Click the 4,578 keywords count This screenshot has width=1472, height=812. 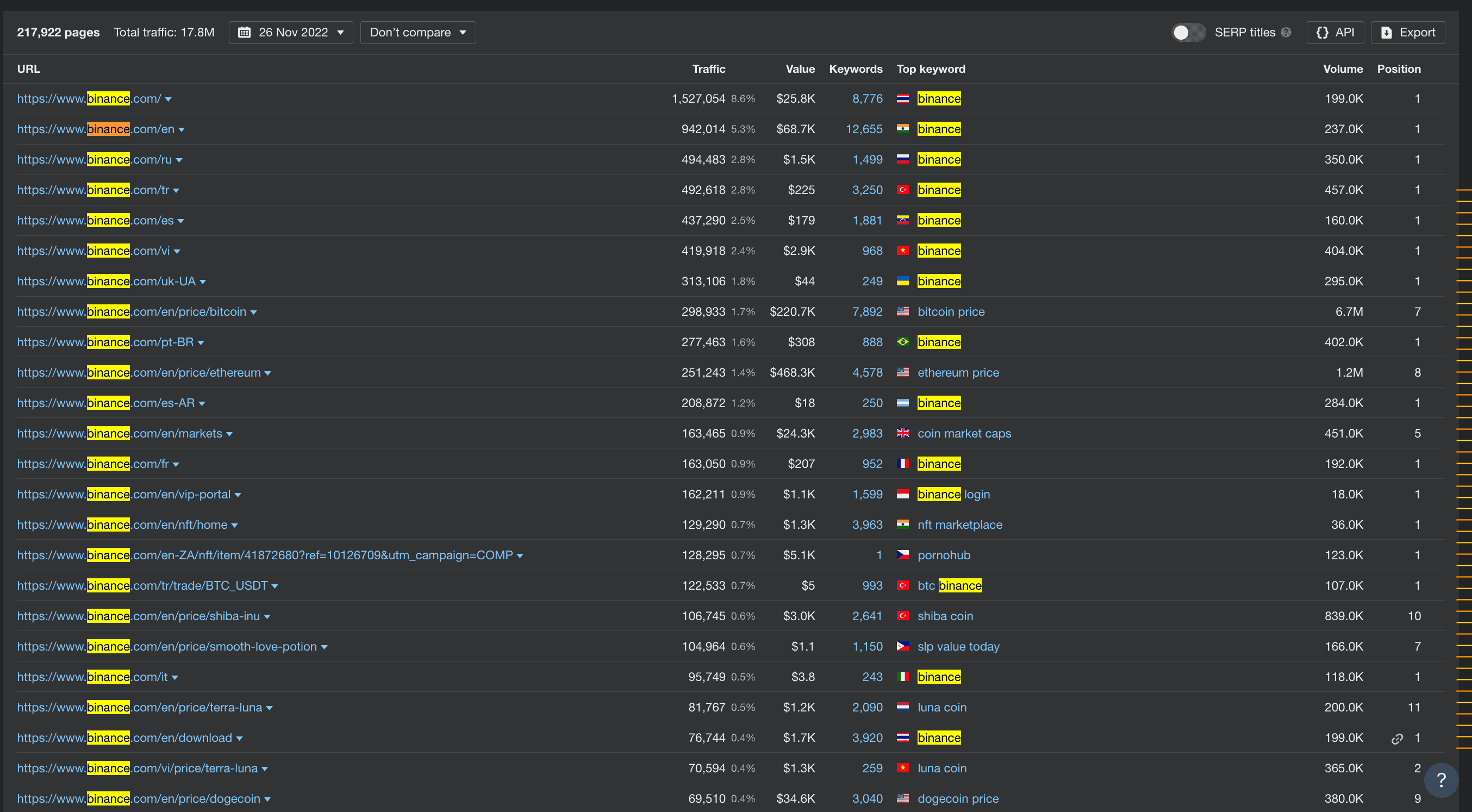coord(867,372)
